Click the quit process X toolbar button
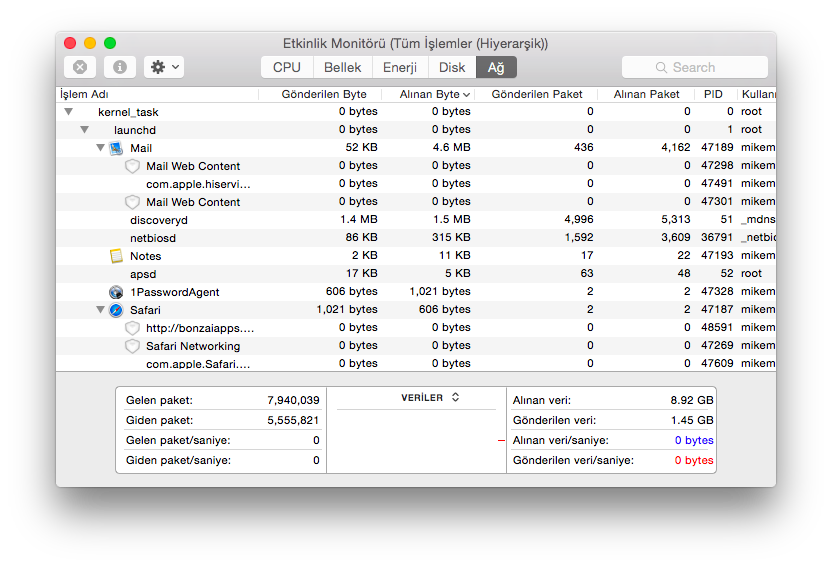This screenshot has width=832, height=567. pyautogui.click(x=80, y=67)
